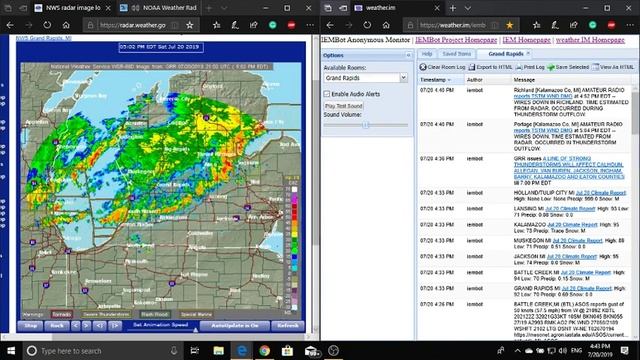Viewport: 640px width, 360px height.
Task: Open Microsoft Store from the taskbar
Action: (287, 351)
